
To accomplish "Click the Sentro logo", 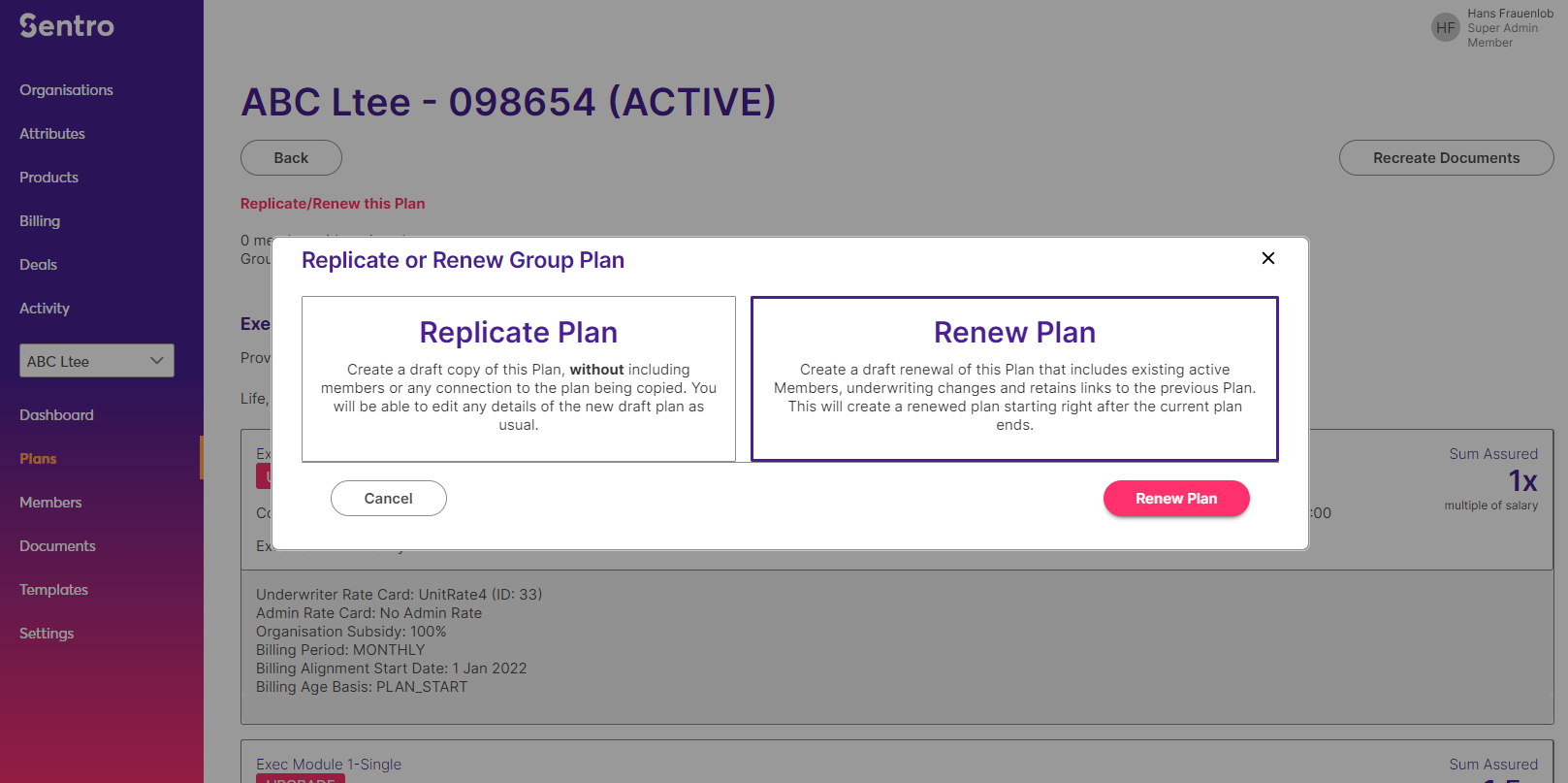I will (67, 25).
